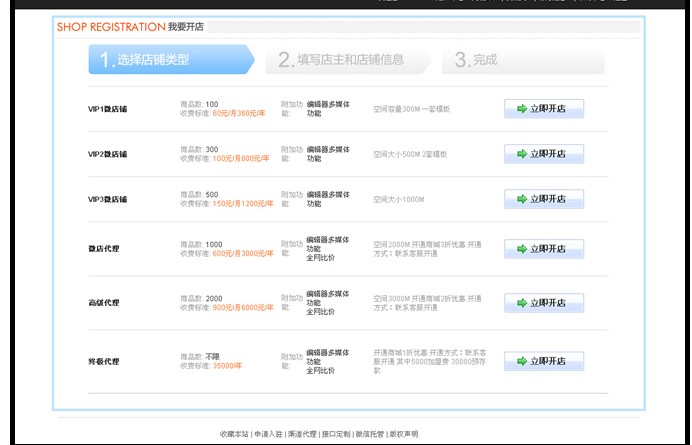The width and height of the screenshot is (692, 445).
Task: Click 空间3000M 开通商城2折优惠 description
Action: [x=427, y=303]
